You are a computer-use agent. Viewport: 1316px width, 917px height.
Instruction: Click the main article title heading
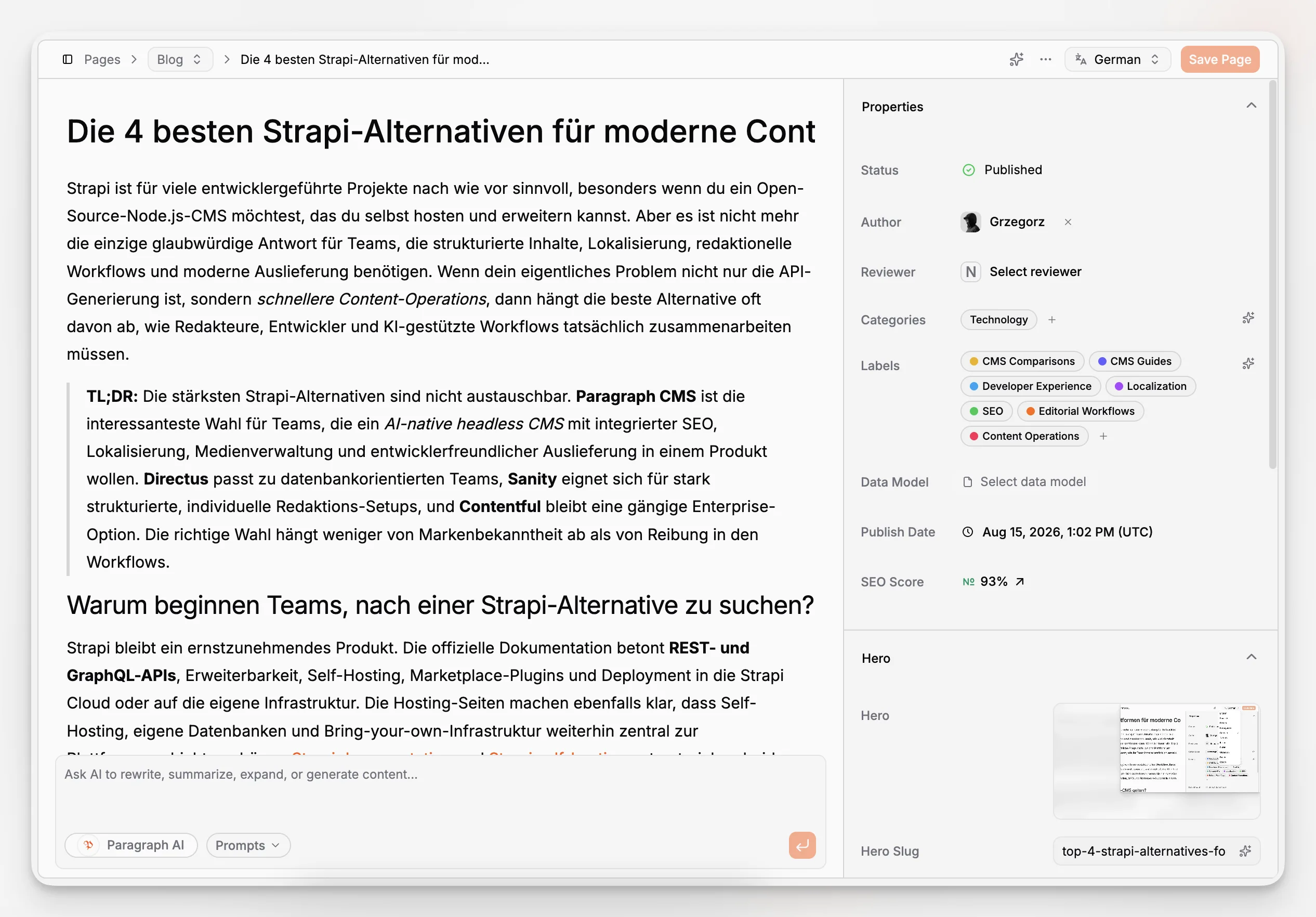(x=441, y=132)
